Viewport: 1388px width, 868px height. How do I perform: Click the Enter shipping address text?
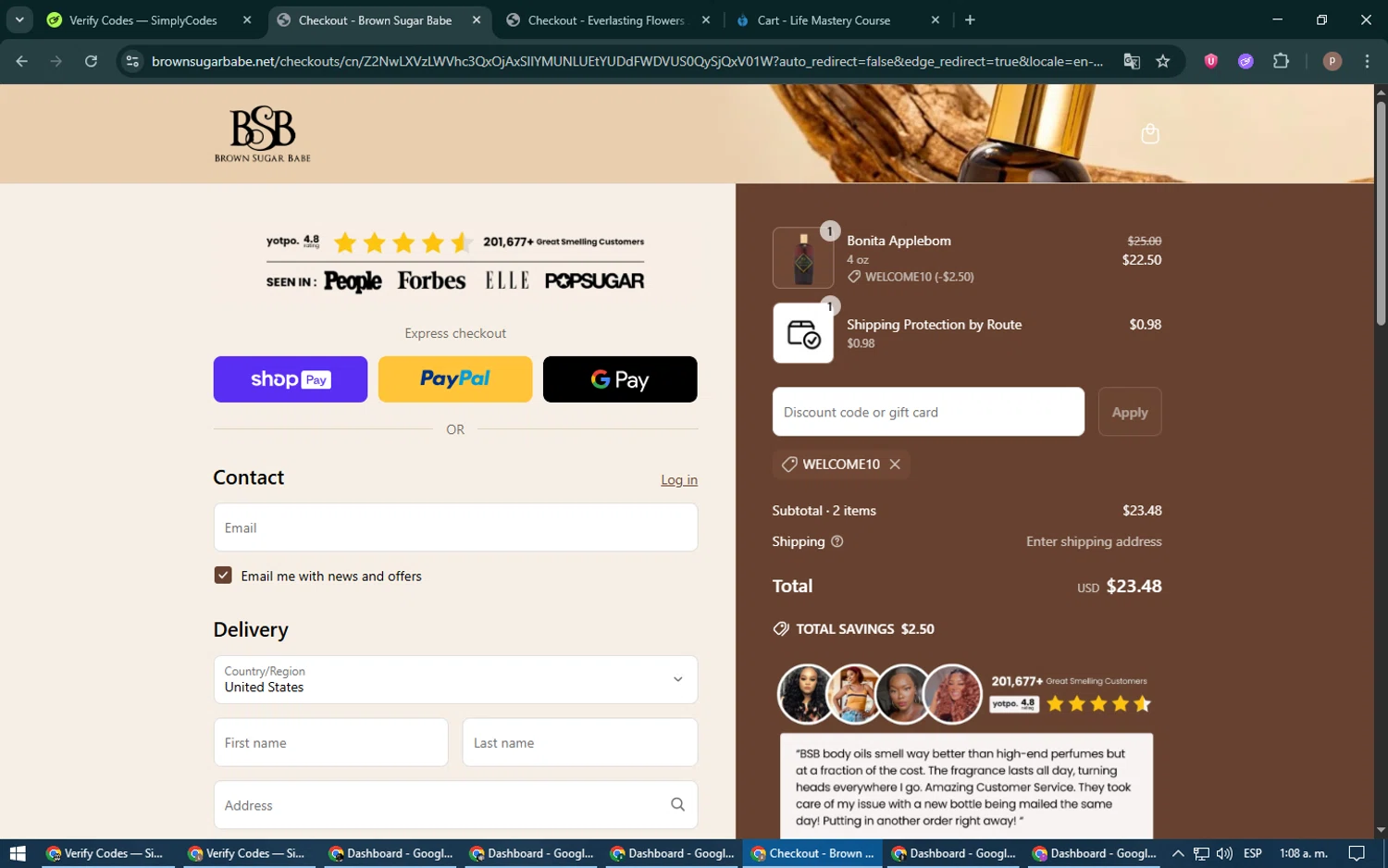1094,541
